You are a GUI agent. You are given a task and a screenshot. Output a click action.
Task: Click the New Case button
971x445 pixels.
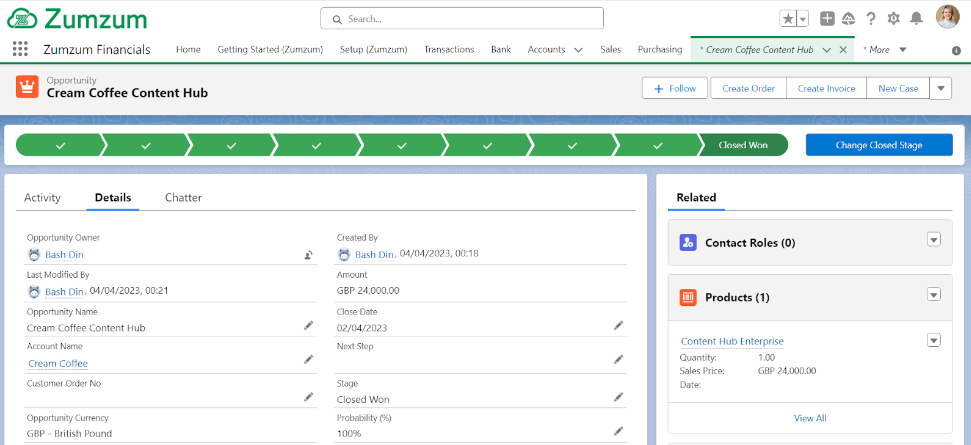(898, 89)
